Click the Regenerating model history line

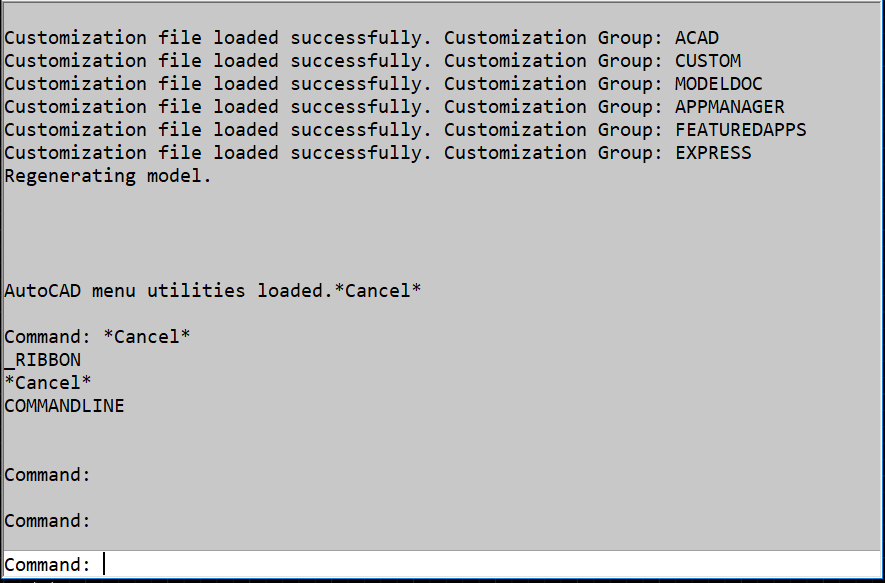pos(108,176)
